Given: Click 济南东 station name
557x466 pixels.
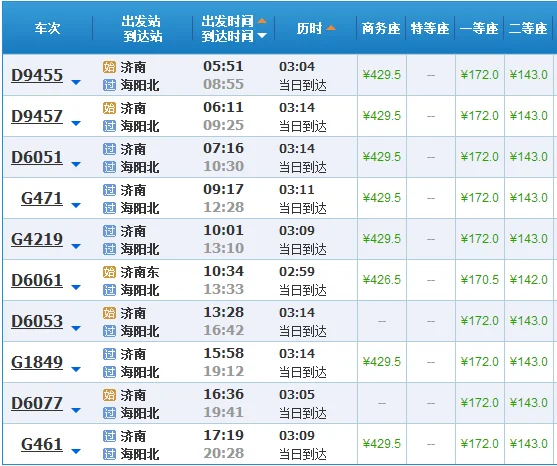Looking at the screenshot, I should pyautogui.click(x=140, y=272).
